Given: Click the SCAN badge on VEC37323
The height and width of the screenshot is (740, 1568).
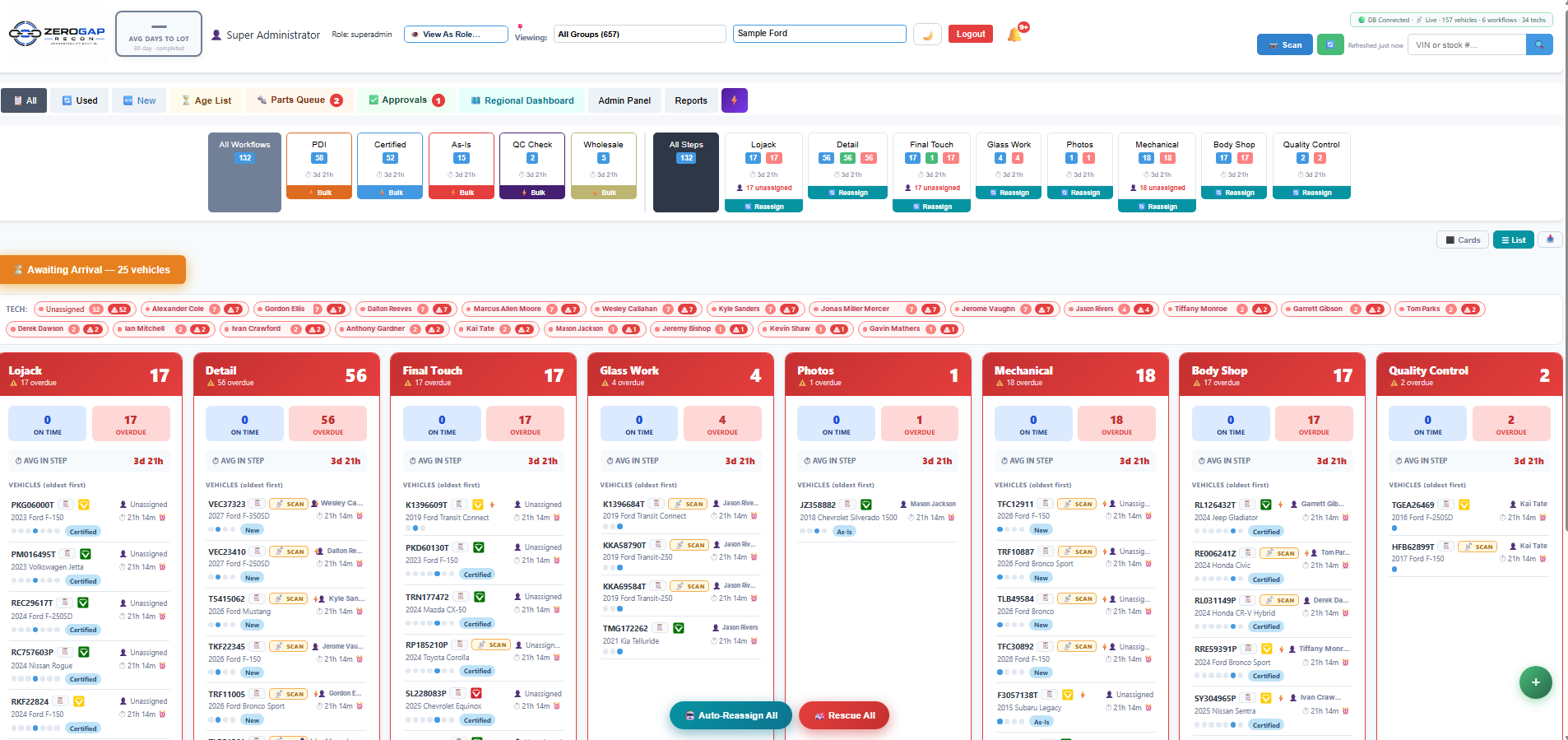Looking at the screenshot, I should 290,504.
